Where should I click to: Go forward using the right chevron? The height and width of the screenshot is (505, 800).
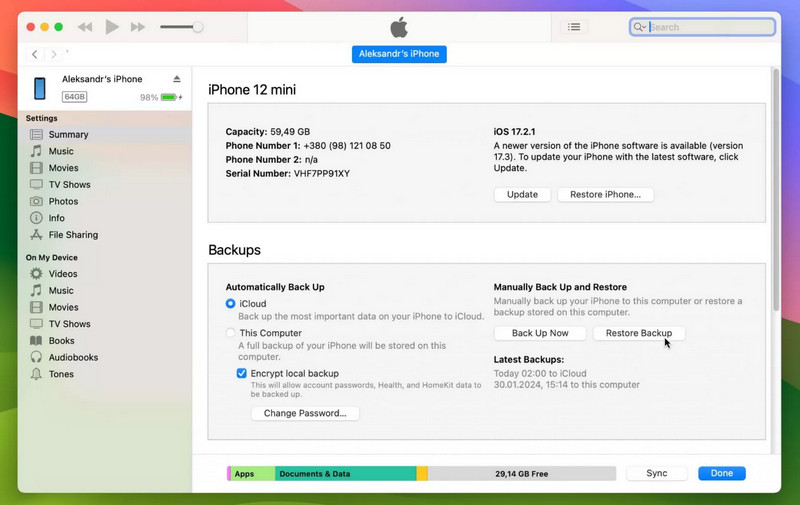pos(54,54)
